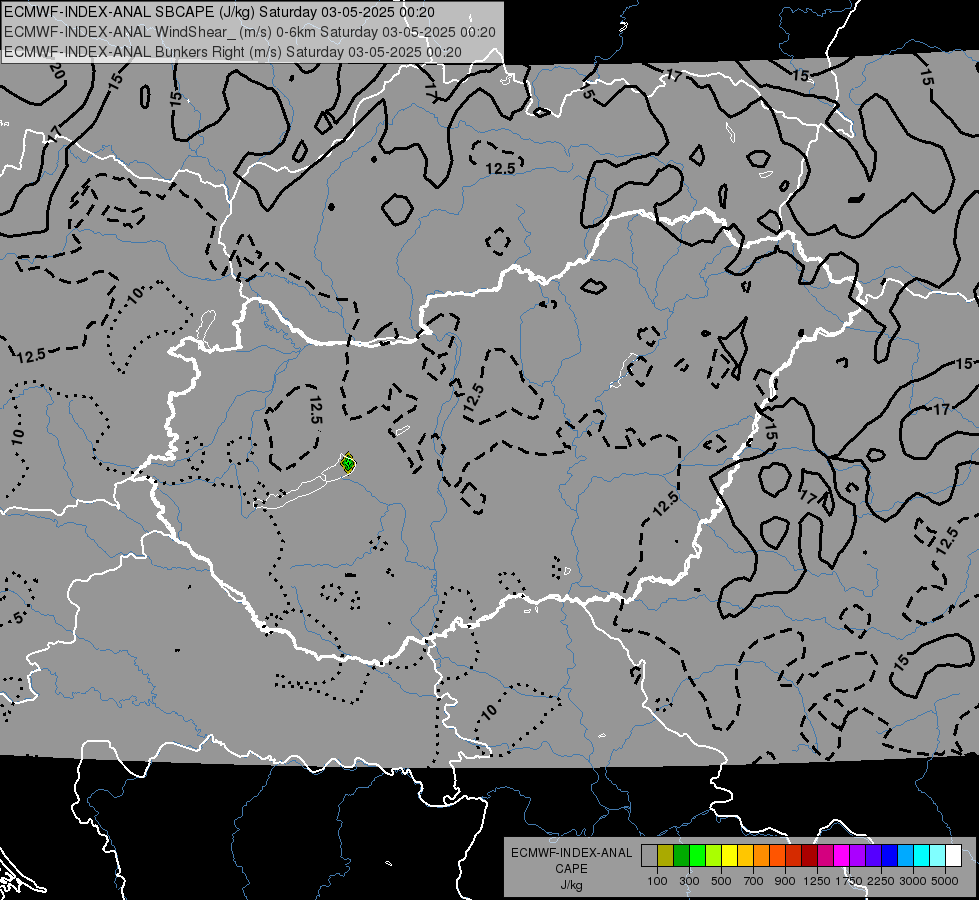Click the legend value 100
Image resolution: width=979 pixels, height=900 pixels.
tap(657, 881)
